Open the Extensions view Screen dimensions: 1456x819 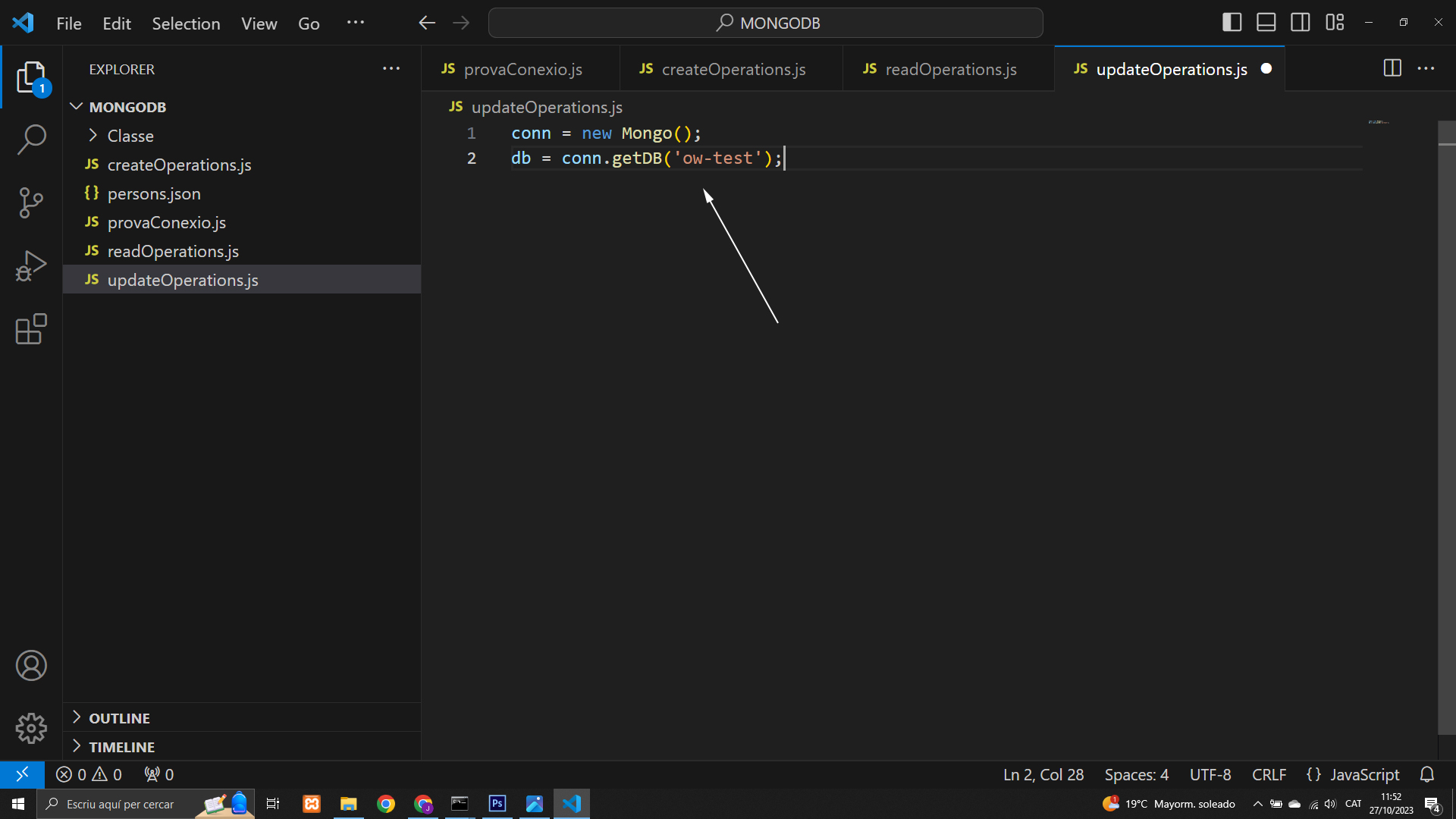coord(31,329)
